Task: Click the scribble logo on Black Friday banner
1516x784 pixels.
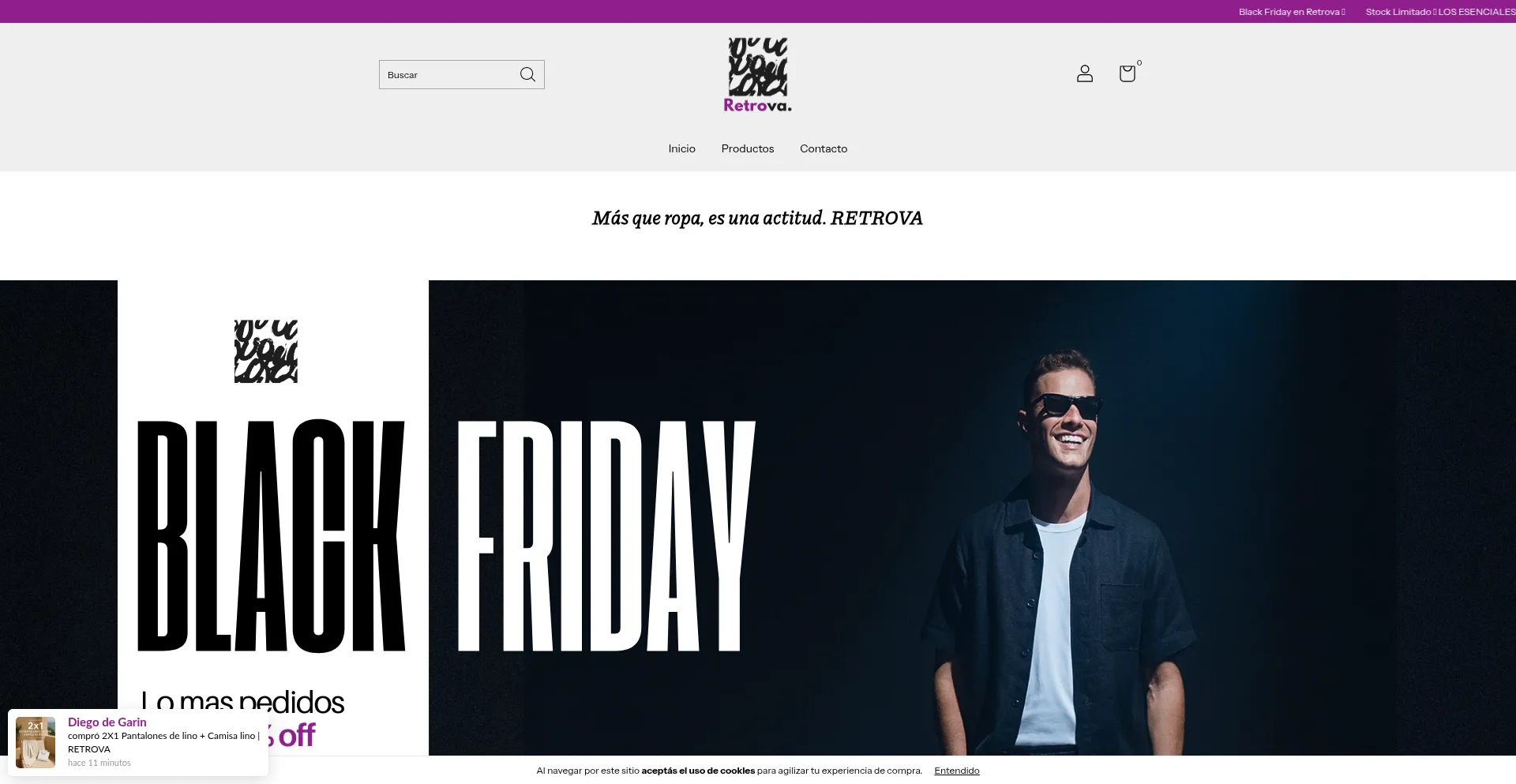Action: 266,351
